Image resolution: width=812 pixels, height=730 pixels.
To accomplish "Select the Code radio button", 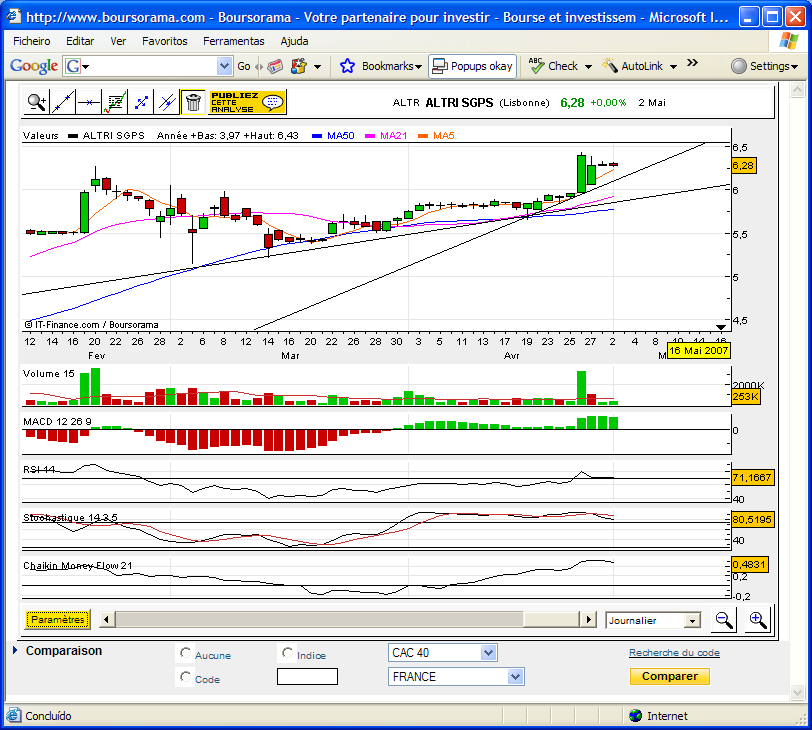I will [x=185, y=677].
